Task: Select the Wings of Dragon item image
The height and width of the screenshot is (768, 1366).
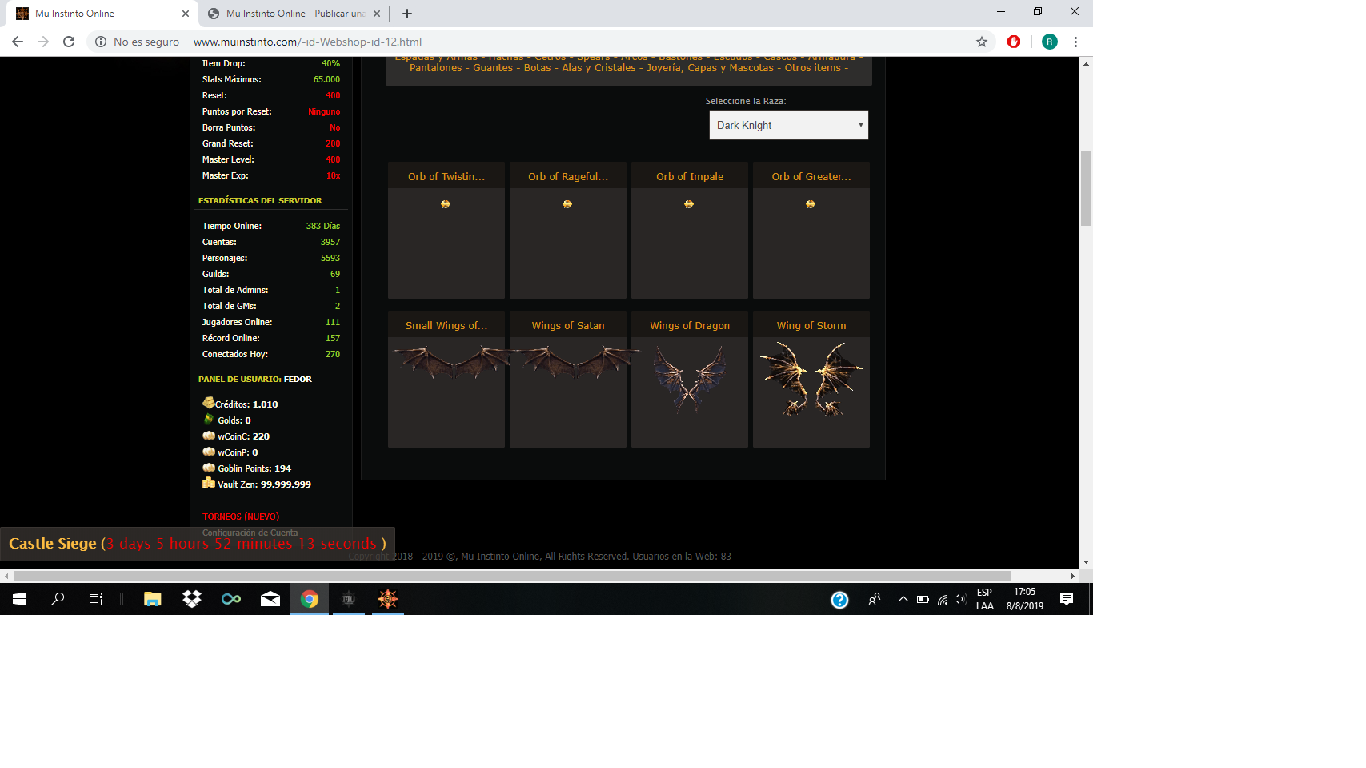Action: (689, 378)
